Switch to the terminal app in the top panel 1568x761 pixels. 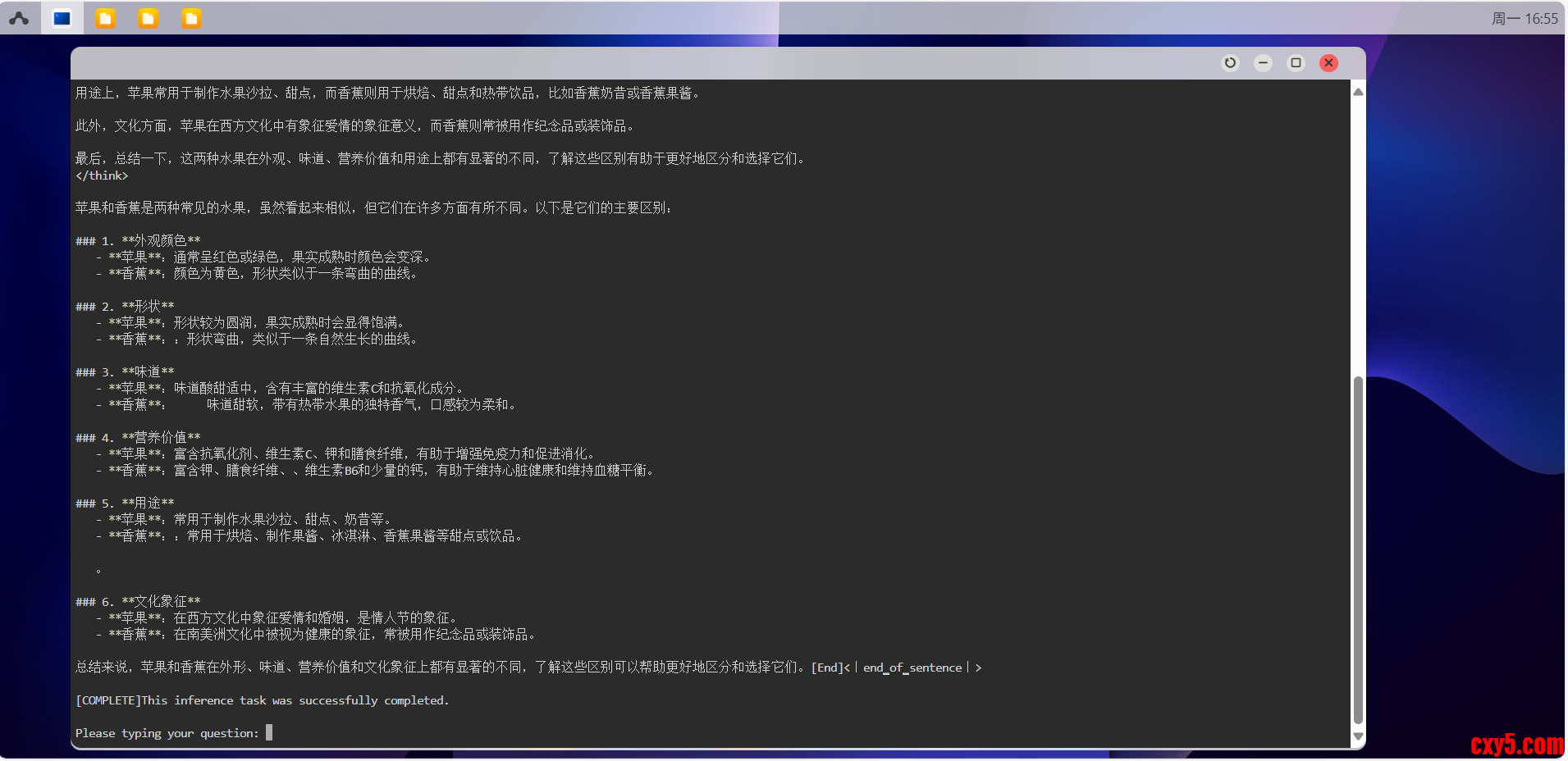(x=62, y=18)
